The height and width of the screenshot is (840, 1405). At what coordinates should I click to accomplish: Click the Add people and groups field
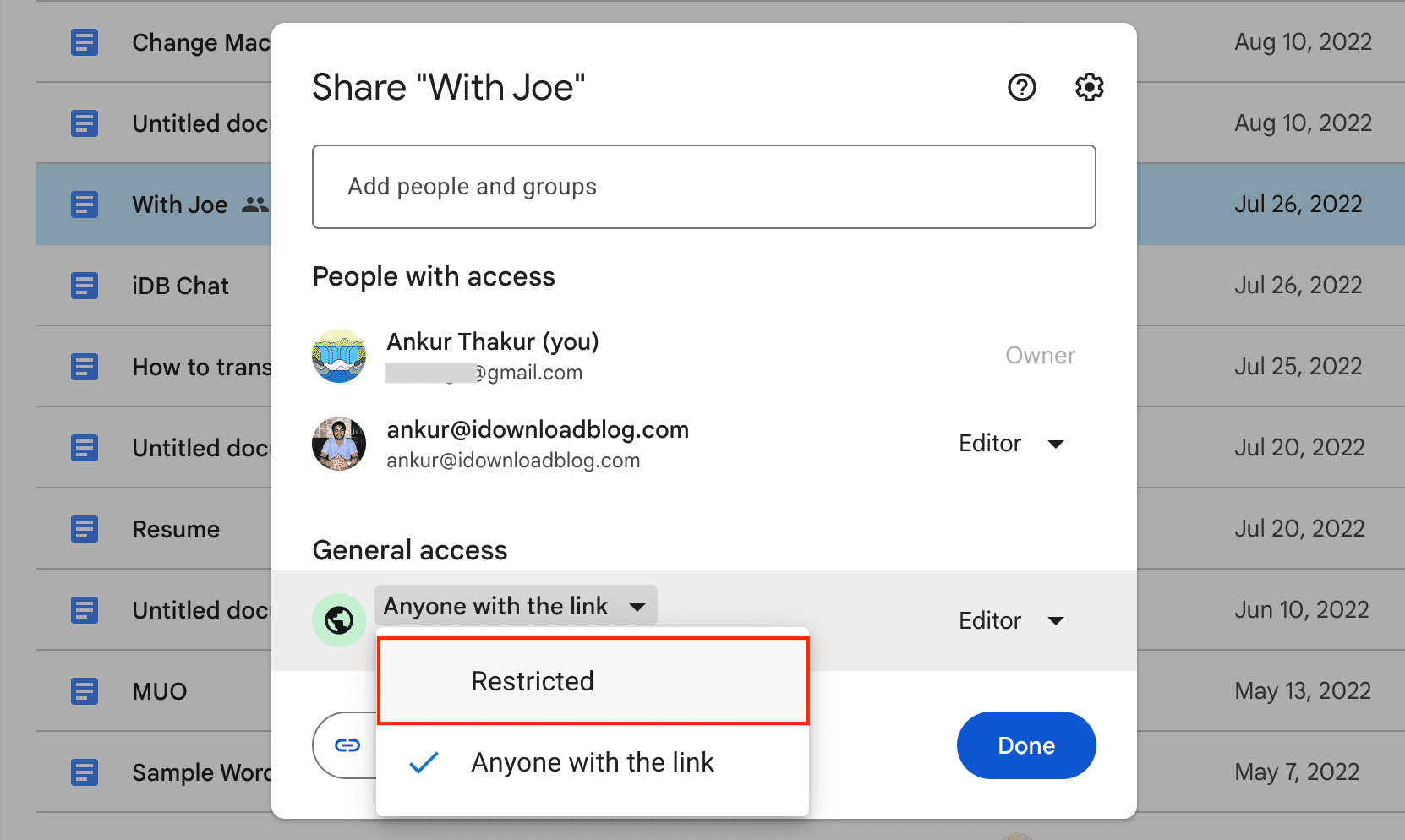coord(704,187)
